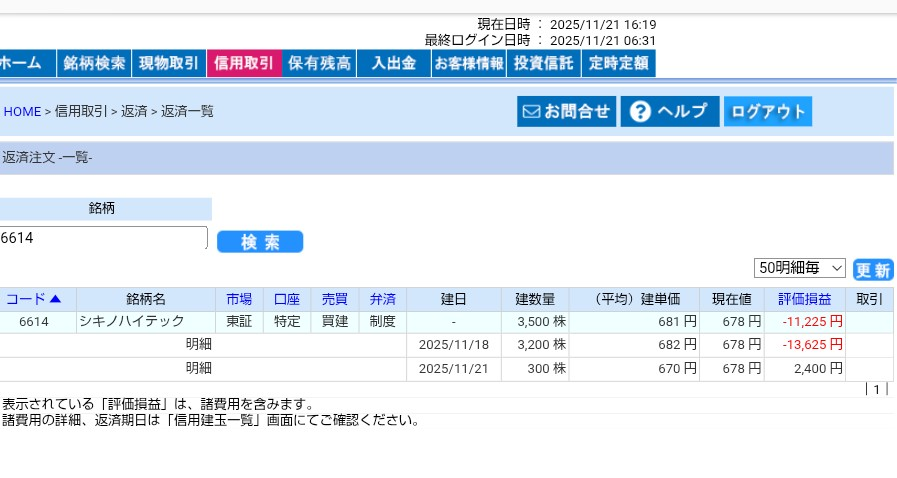Go to the 保有残高 tab
The height and width of the screenshot is (478, 897).
(319, 63)
